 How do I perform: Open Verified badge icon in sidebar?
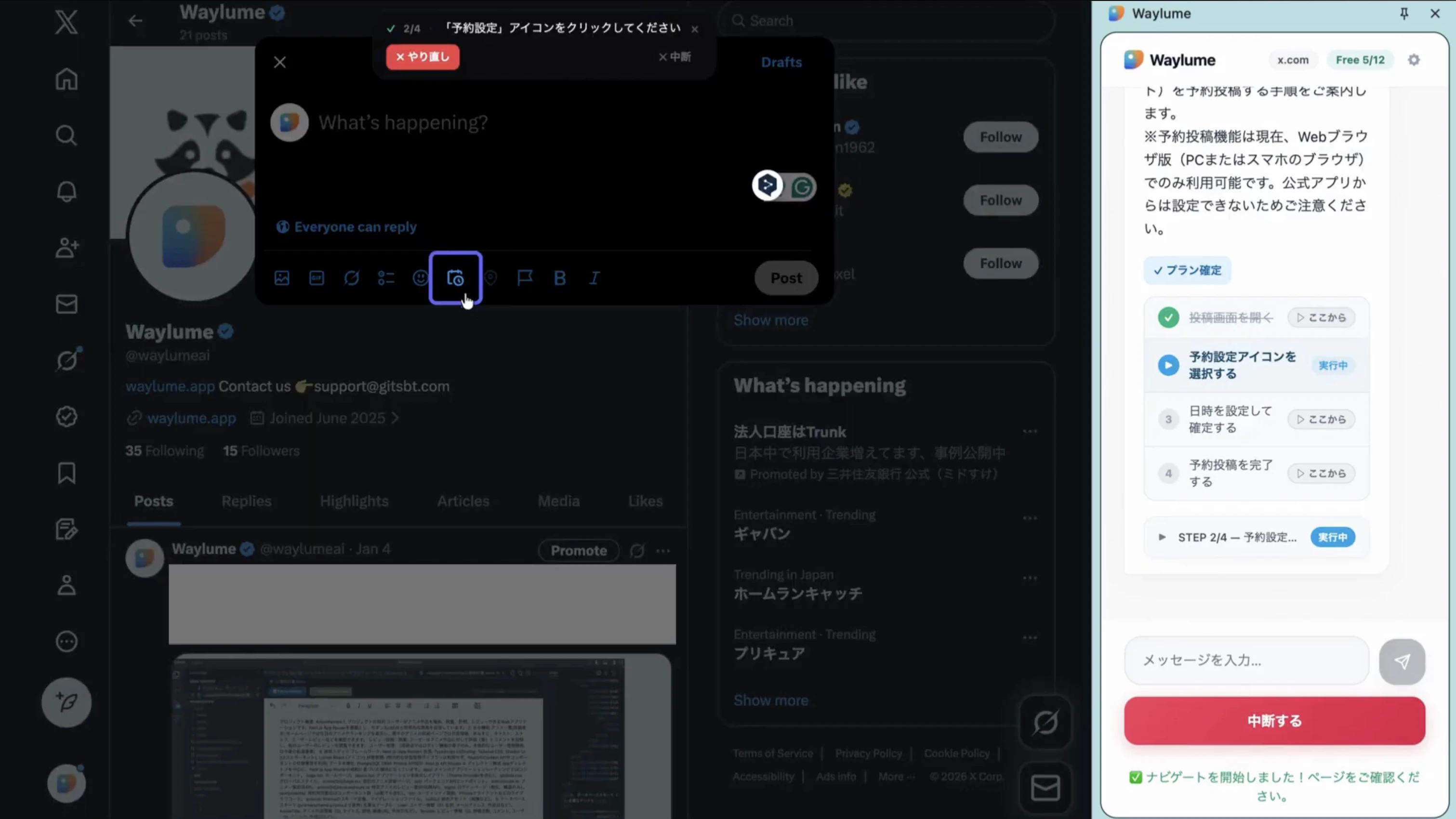66,417
